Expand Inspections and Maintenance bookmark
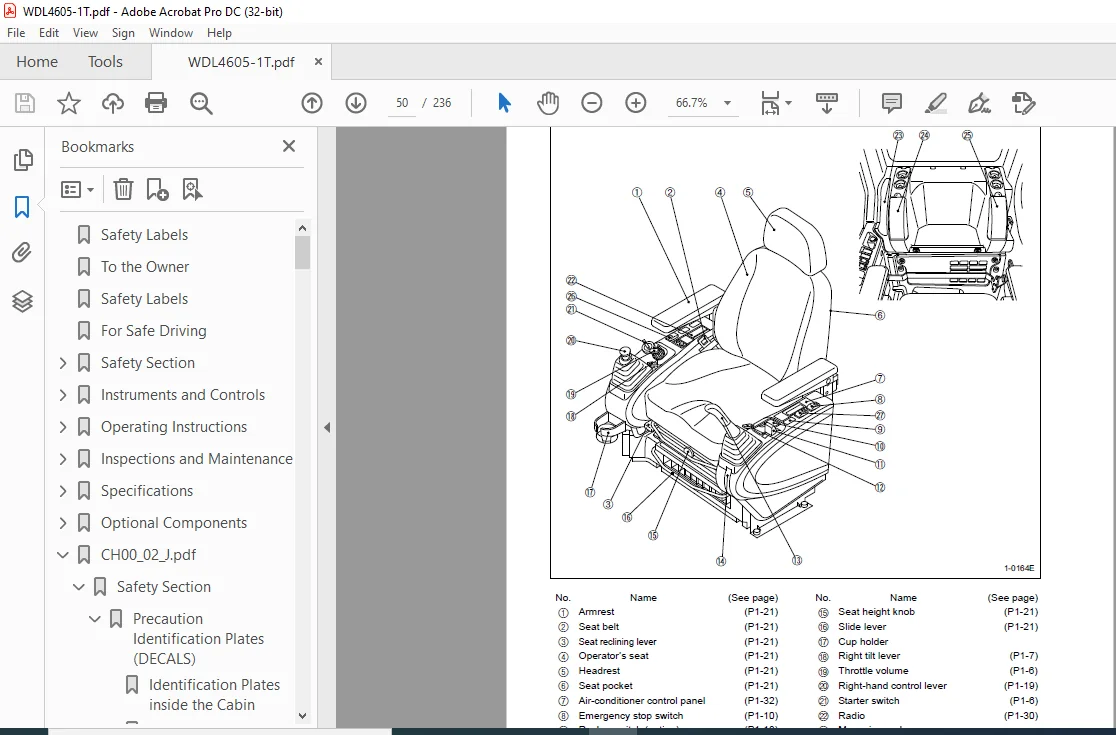 point(63,459)
